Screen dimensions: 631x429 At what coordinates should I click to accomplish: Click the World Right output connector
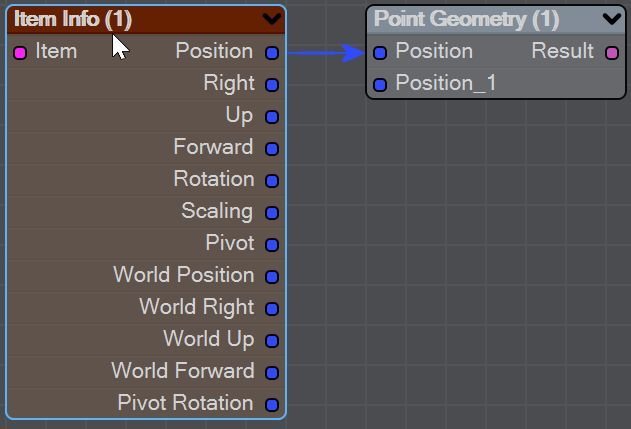pos(272,309)
